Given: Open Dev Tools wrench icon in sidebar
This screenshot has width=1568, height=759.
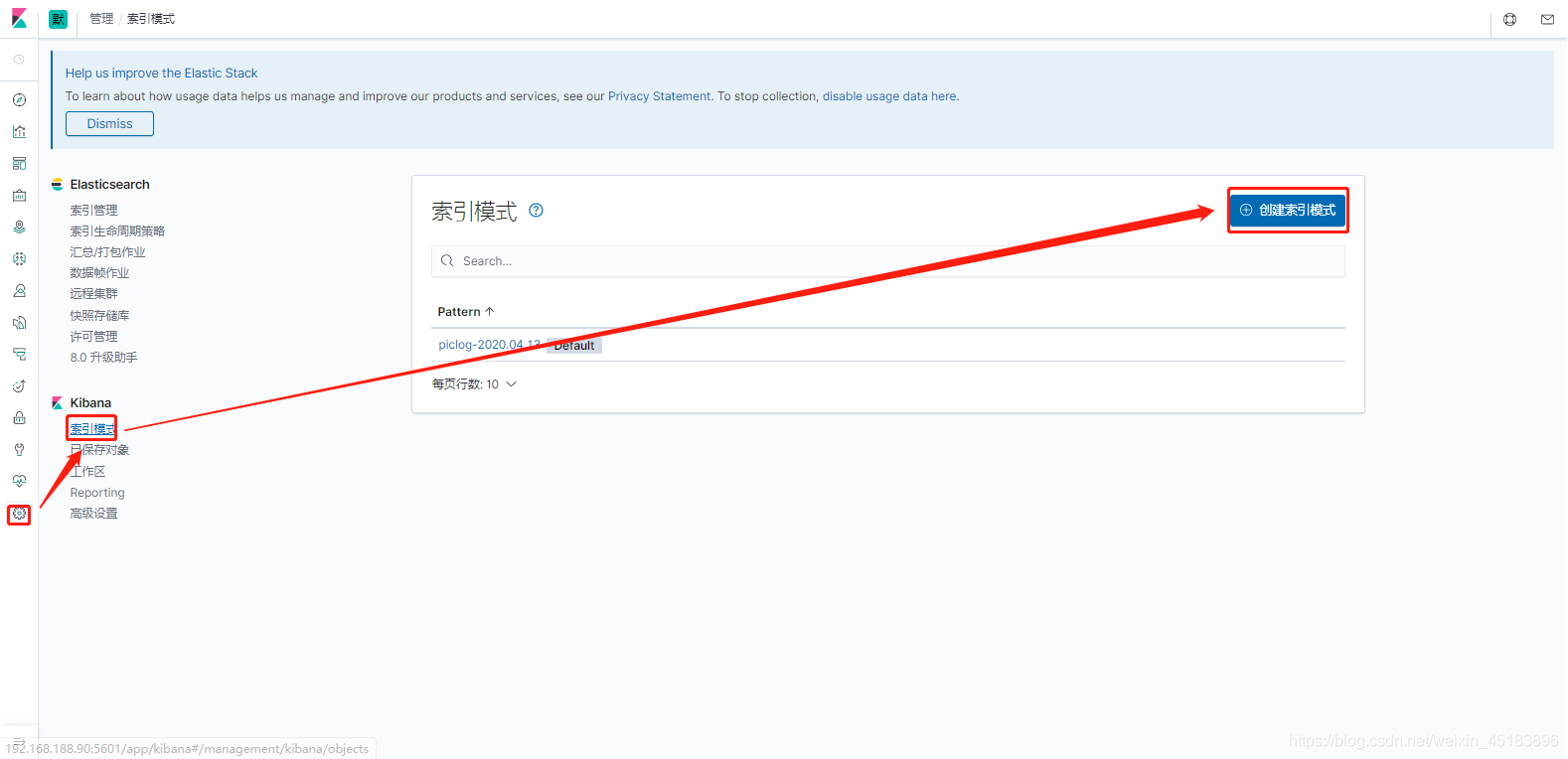Looking at the screenshot, I should [x=19, y=449].
